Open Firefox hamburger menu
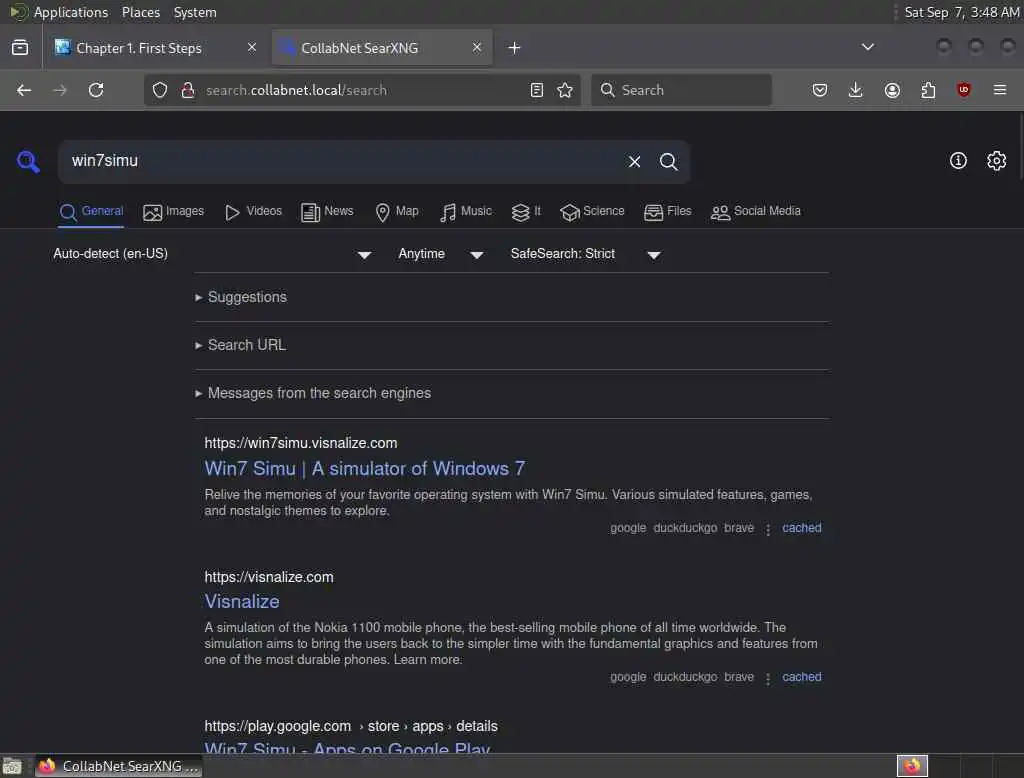The width and height of the screenshot is (1024, 778). (x=1000, y=90)
